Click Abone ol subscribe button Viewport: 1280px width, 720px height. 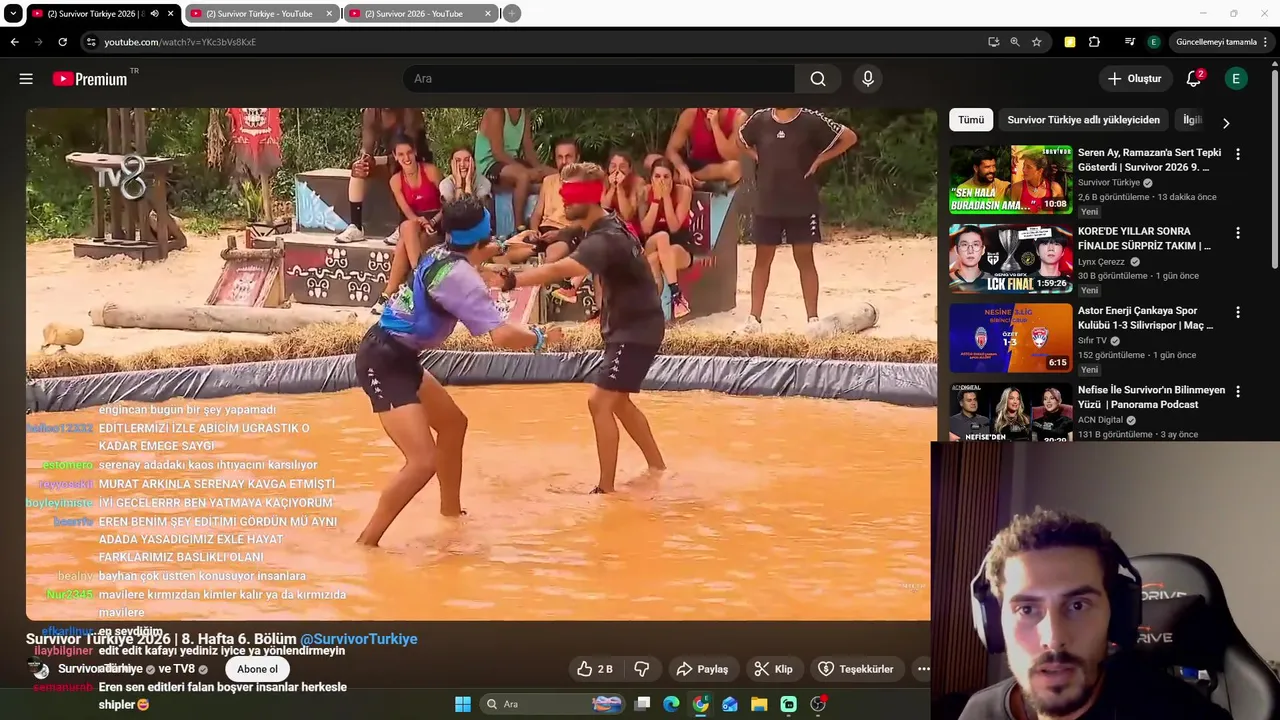[x=257, y=669]
